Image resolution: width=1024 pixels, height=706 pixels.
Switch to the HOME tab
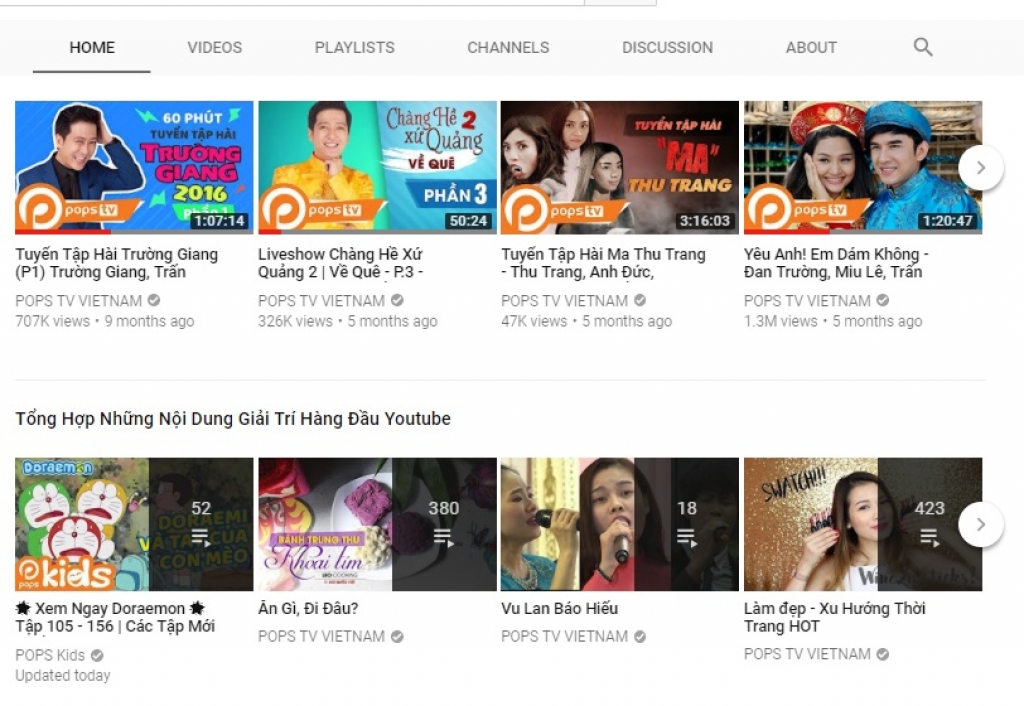(92, 48)
